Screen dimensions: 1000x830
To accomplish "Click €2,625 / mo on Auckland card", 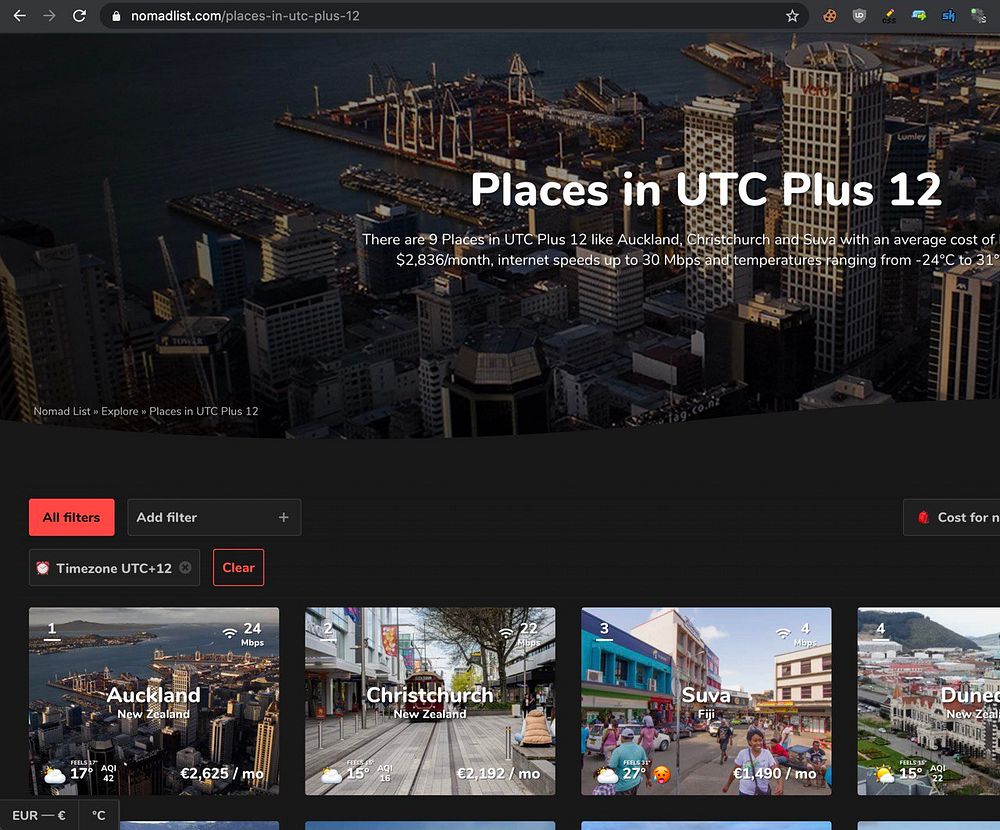I will pyautogui.click(x=222, y=774).
